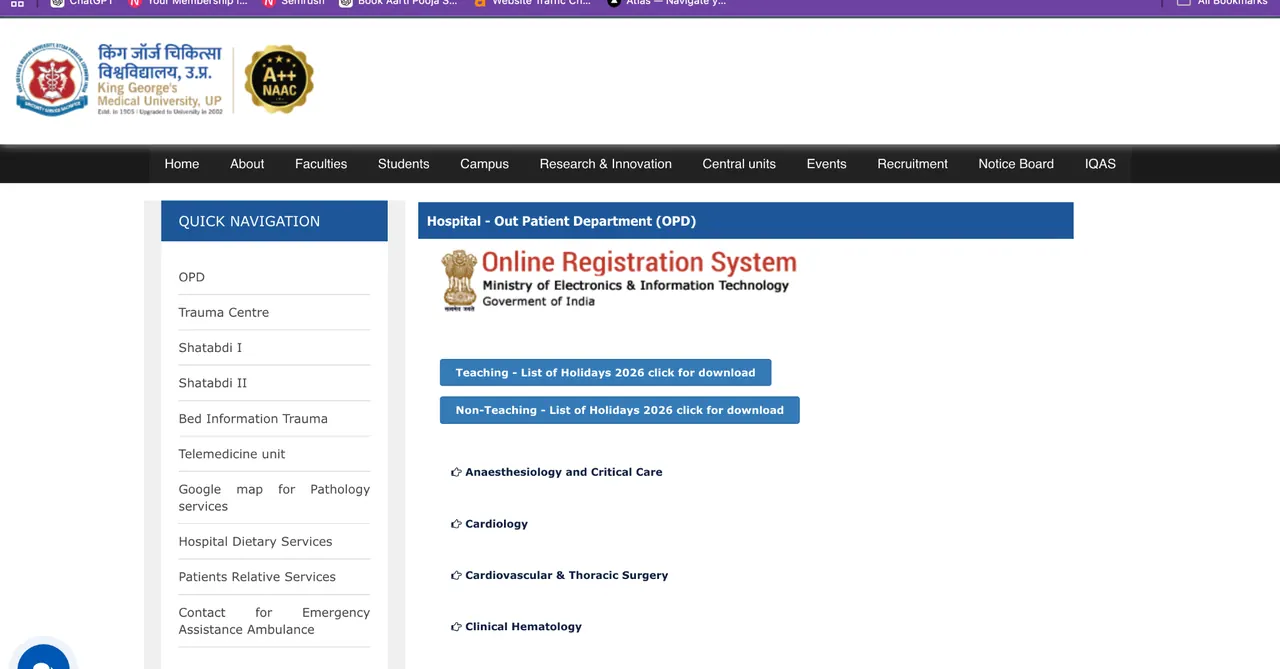
Task: Open the Notice Board menu
Action: click(x=1016, y=164)
